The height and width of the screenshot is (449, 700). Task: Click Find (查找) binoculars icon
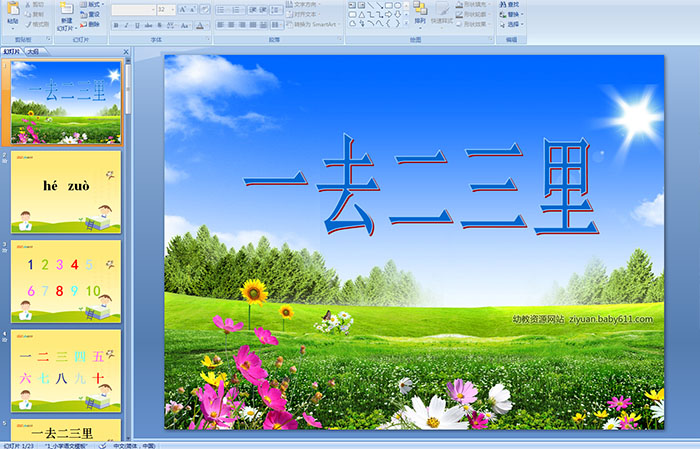(x=503, y=4)
